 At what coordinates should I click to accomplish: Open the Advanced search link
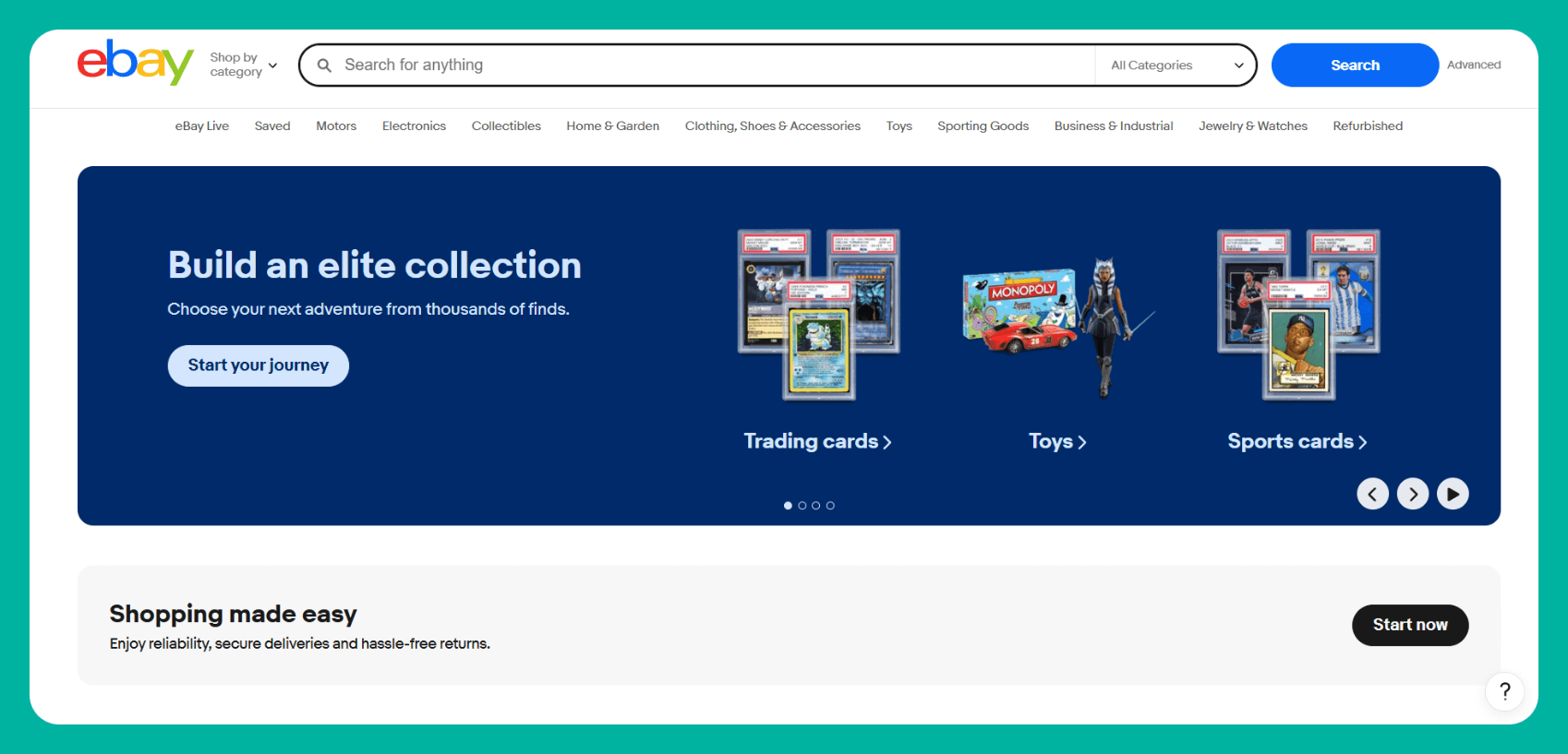tap(1474, 65)
